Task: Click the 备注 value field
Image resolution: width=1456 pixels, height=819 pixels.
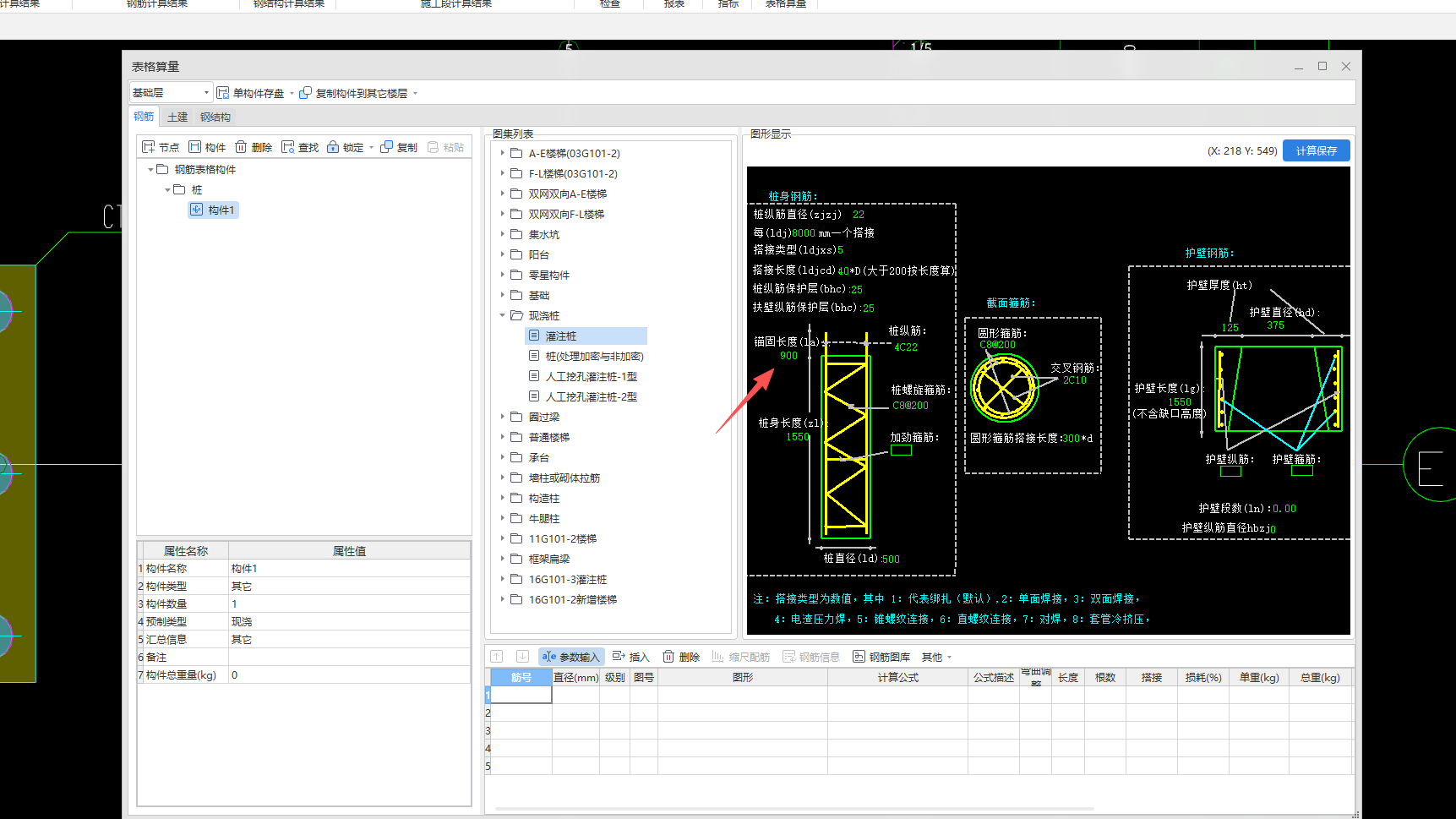Action: [349, 658]
